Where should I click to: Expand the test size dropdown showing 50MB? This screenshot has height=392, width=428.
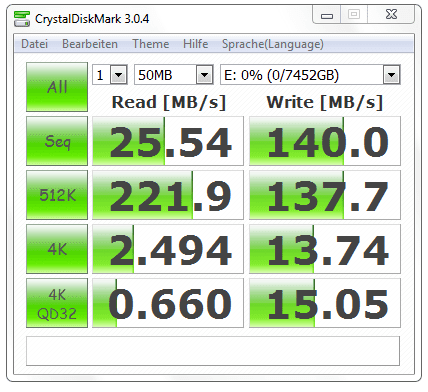point(204,75)
